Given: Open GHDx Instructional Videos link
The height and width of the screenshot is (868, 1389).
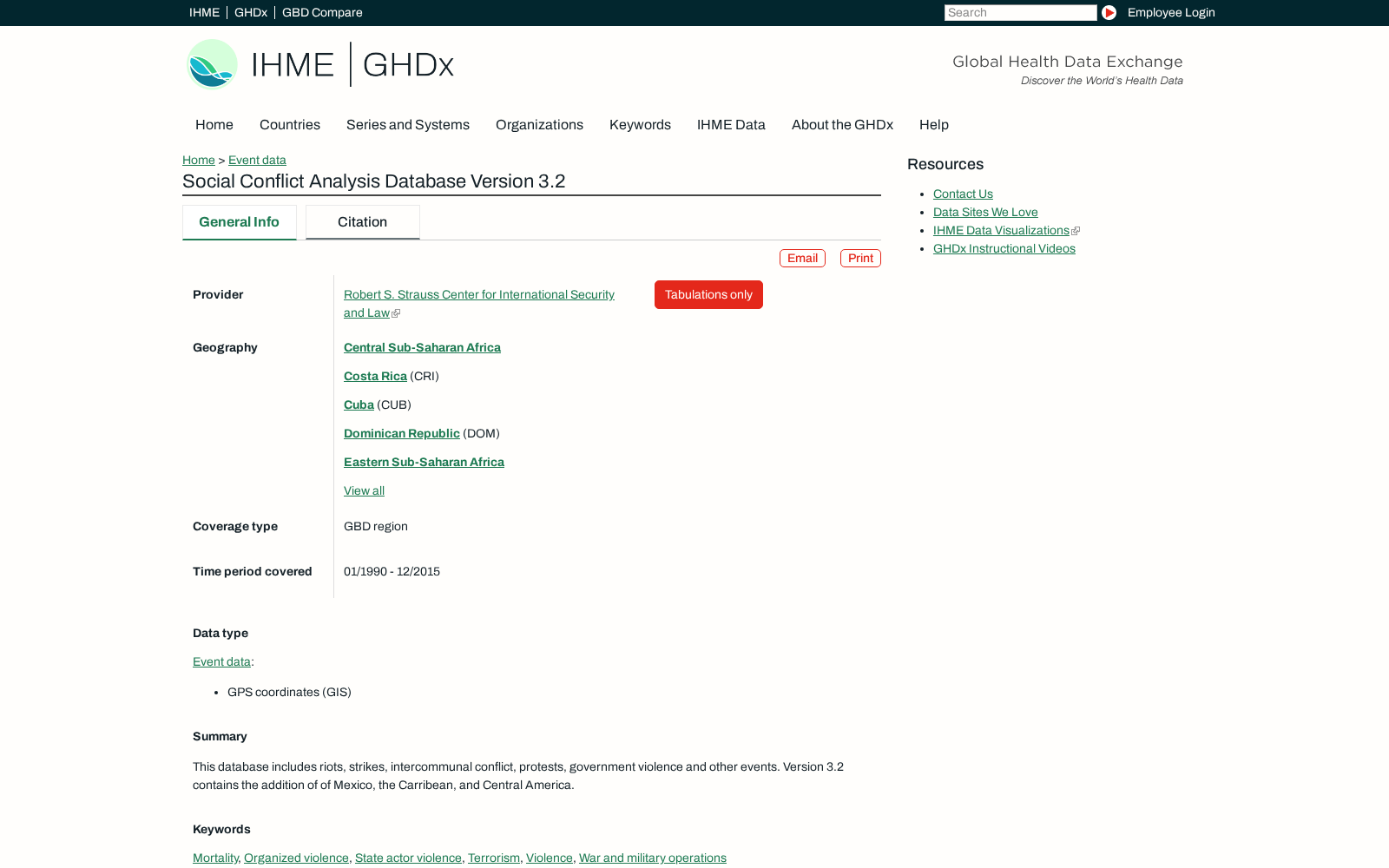Looking at the screenshot, I should (x=1004, y=249).
